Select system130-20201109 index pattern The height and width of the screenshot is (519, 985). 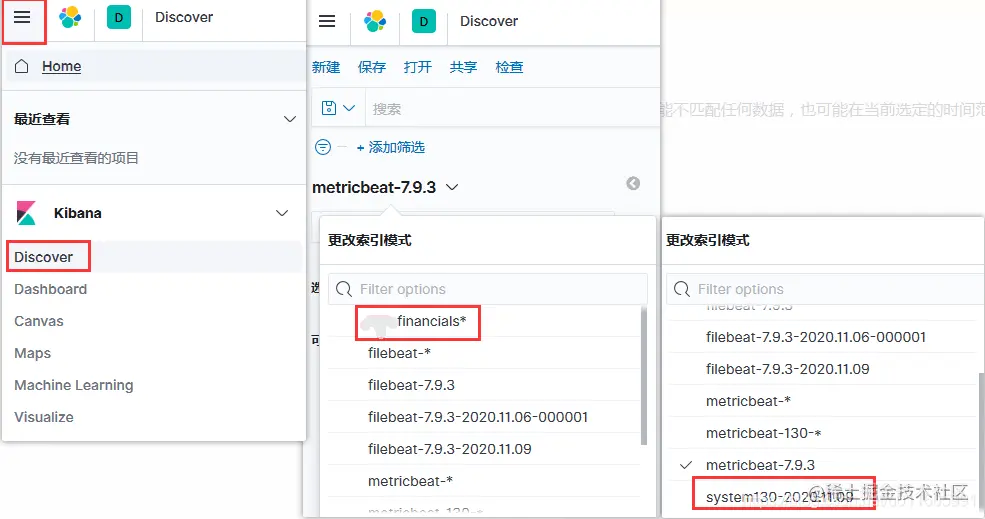click(780, 497)
